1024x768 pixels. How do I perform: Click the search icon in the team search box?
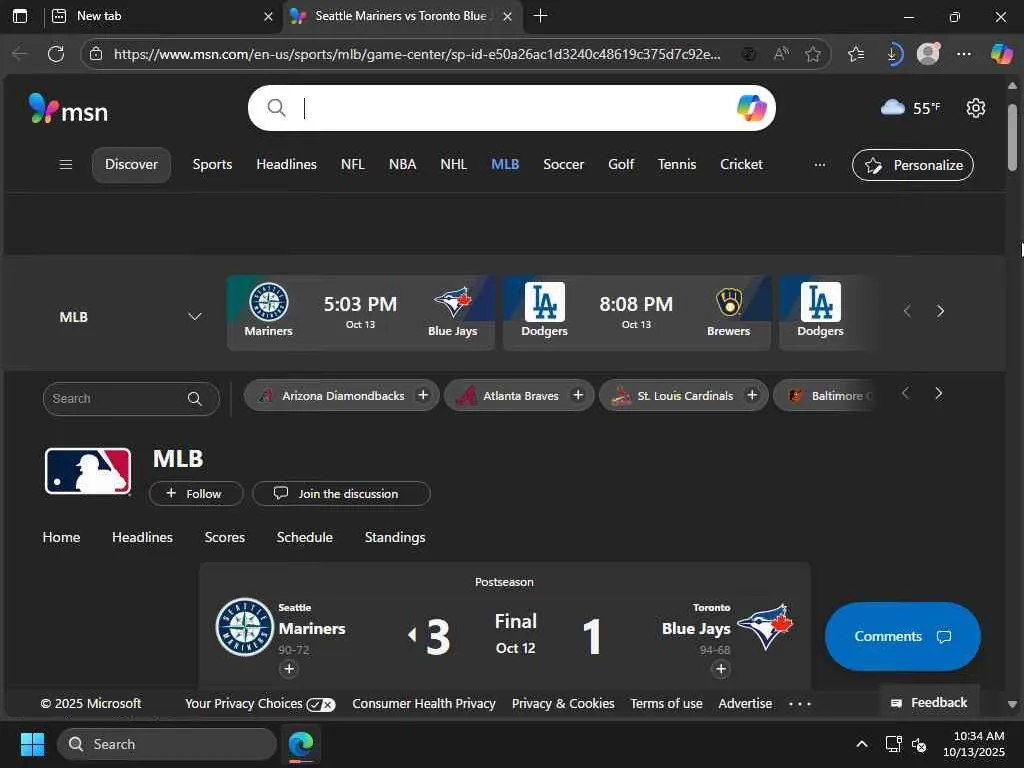[x=195, y=398]
